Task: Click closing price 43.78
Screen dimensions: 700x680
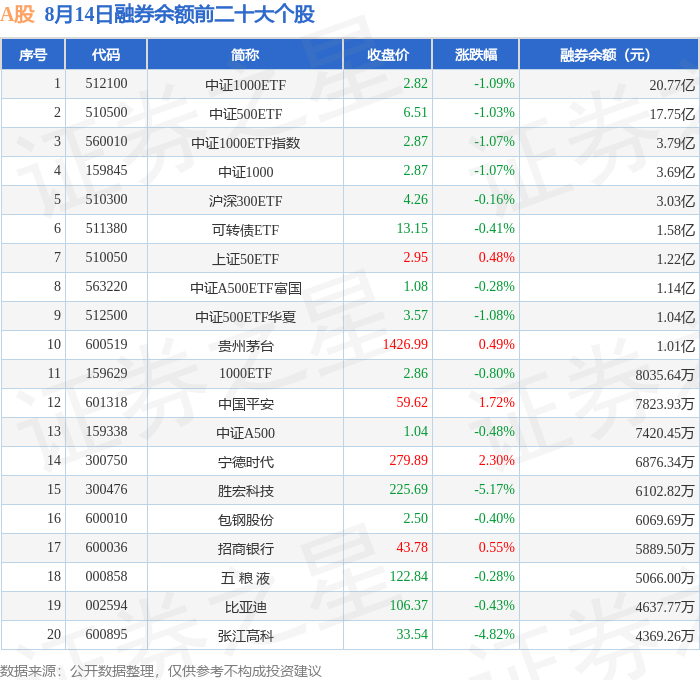Action: point(412,547)
